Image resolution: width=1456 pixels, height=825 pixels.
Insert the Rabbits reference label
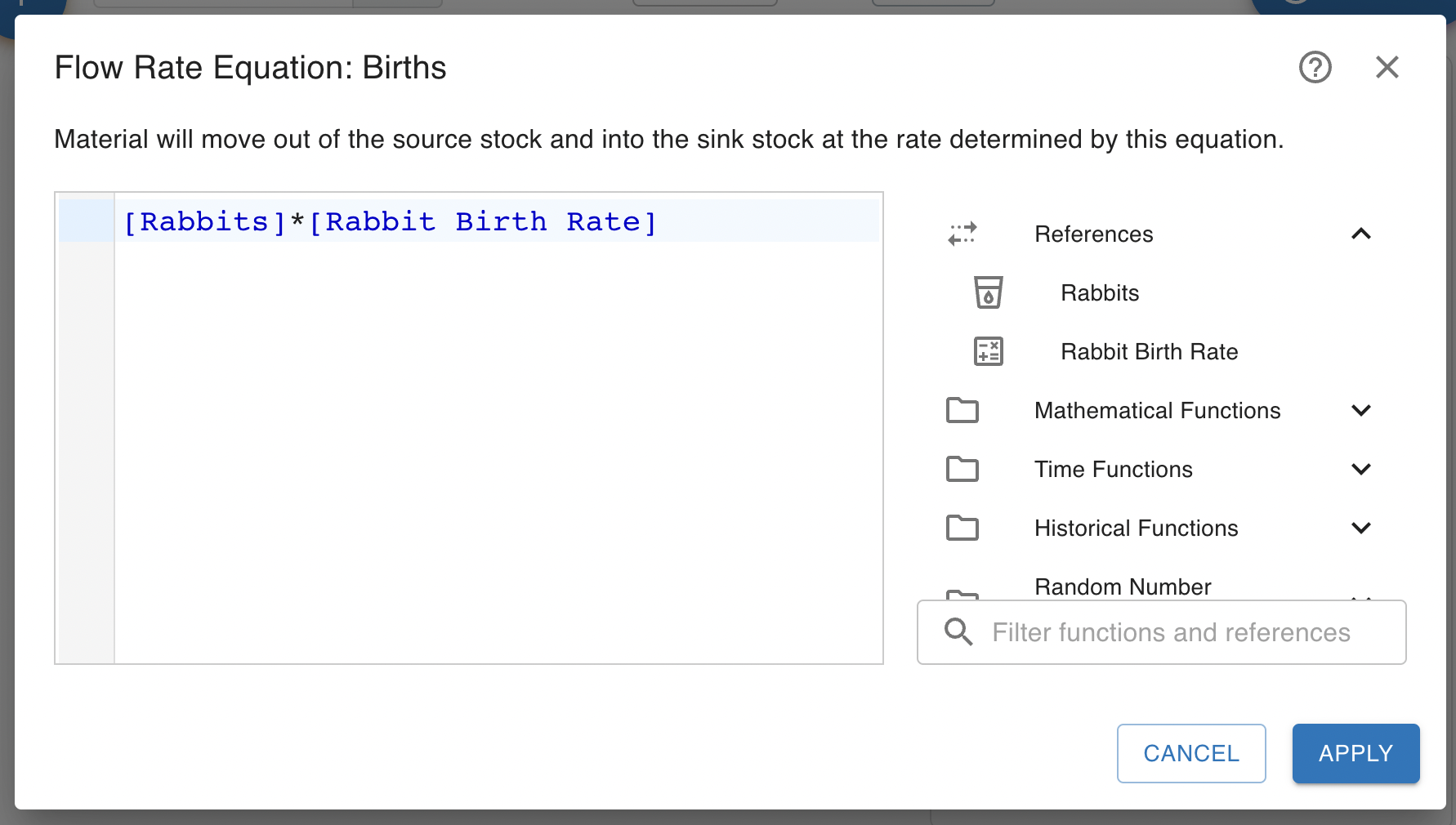click(x=1099, y=293)
